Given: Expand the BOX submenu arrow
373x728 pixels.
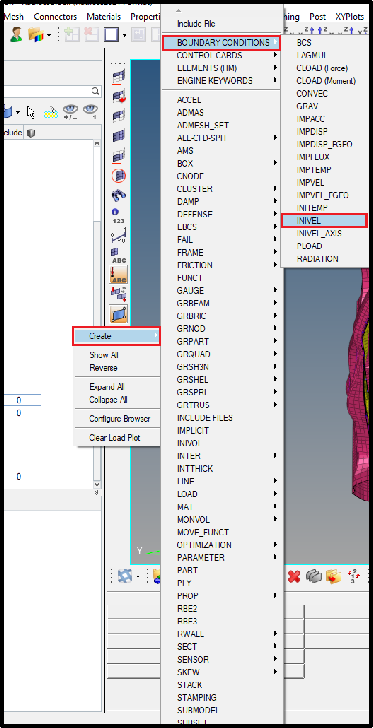Looking at the screenshot, I should [276, 163].
